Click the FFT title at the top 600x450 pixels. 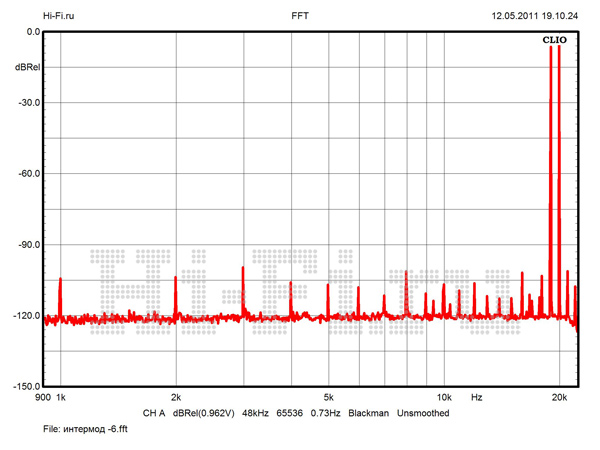click(x=299, y=16)
